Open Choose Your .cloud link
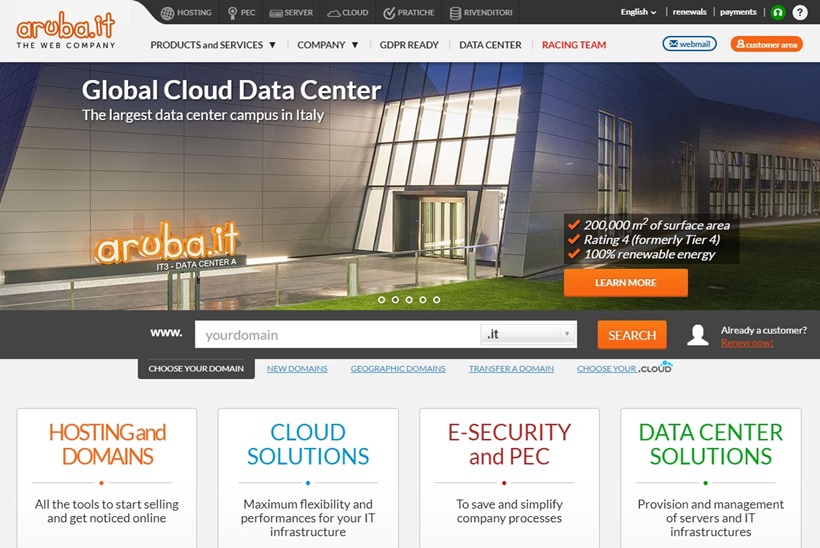 pos(624,368)
